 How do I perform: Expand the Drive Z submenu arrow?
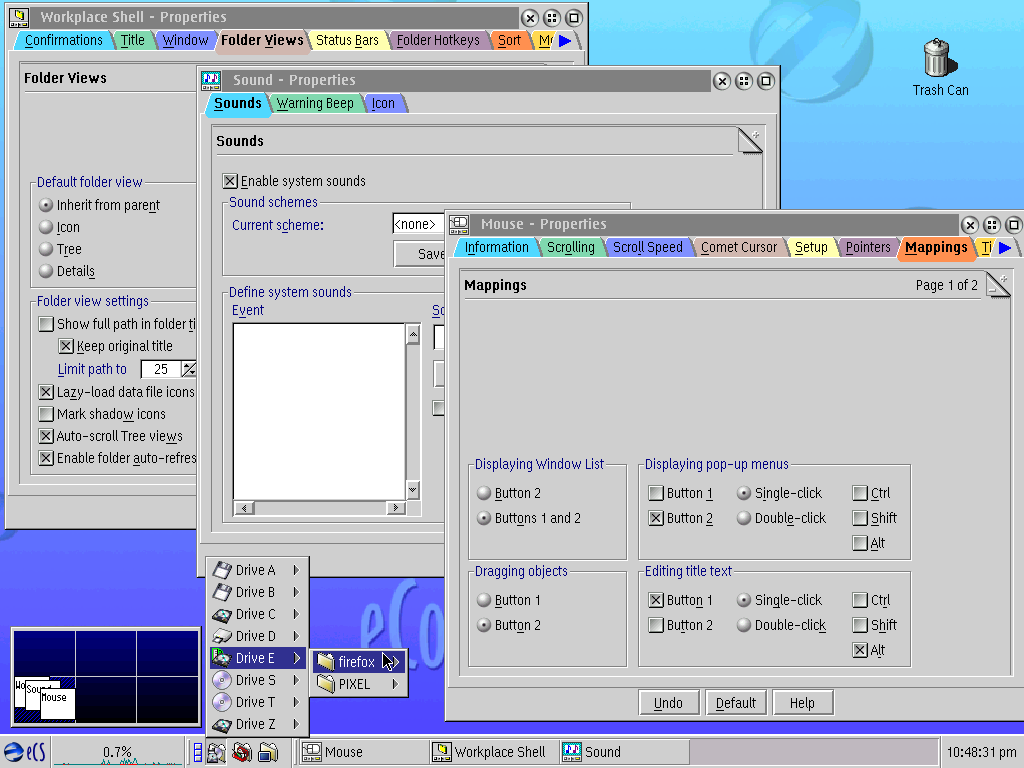click(296, 724)
